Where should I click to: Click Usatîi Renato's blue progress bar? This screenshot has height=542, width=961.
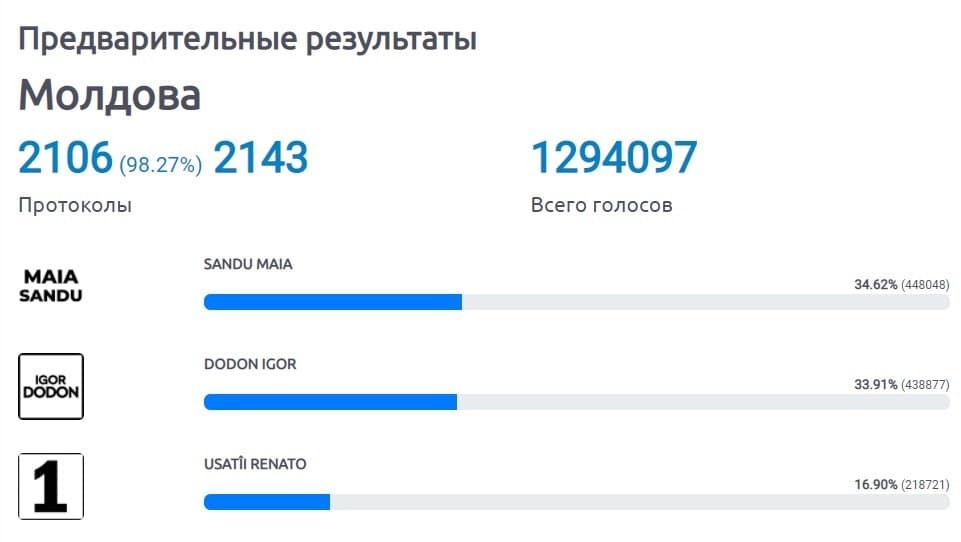click(267, 502)
